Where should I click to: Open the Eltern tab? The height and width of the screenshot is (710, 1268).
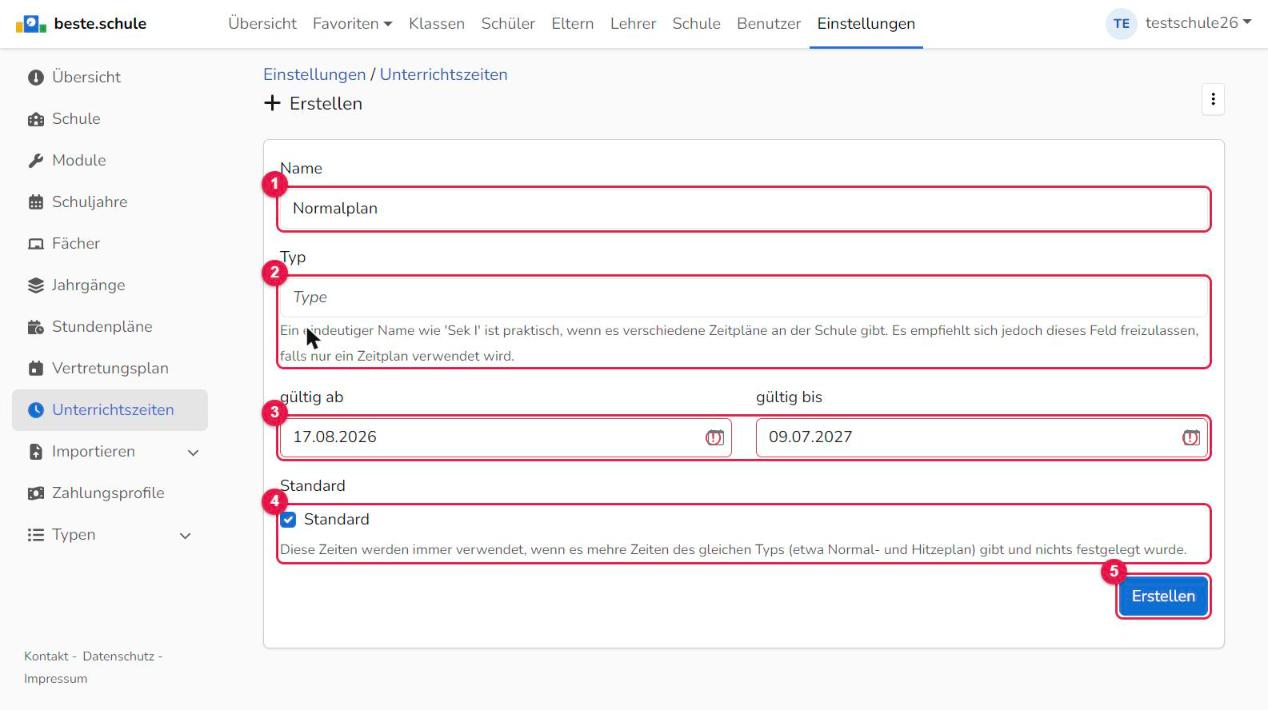(x=572, y=24)
